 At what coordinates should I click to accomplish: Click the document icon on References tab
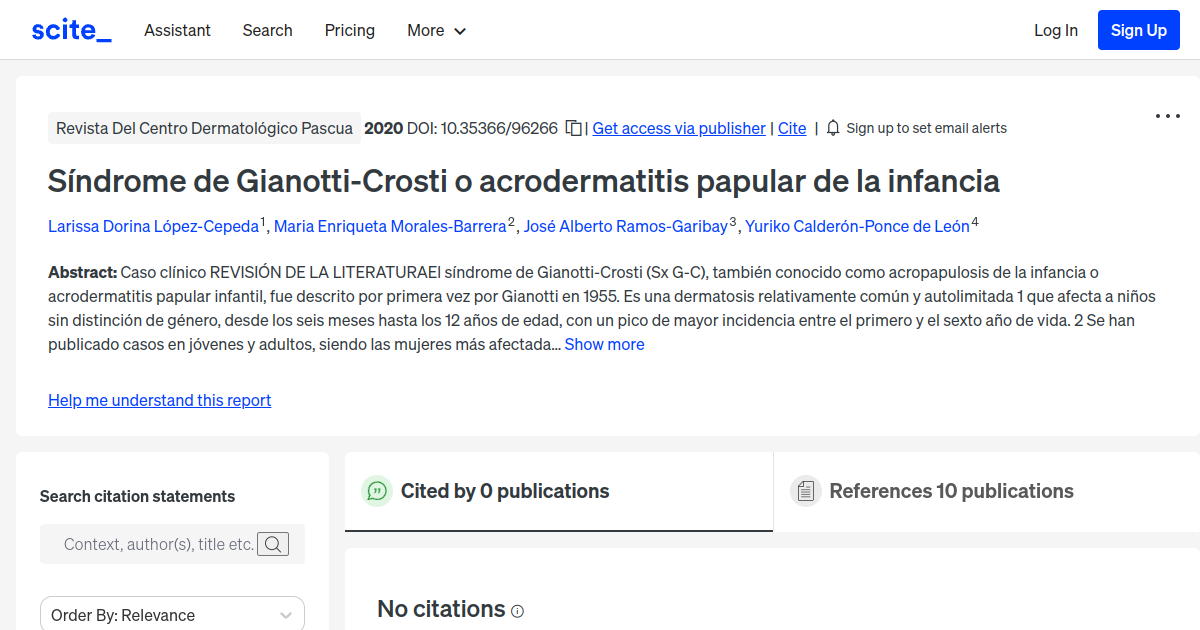tap(805, 491)
